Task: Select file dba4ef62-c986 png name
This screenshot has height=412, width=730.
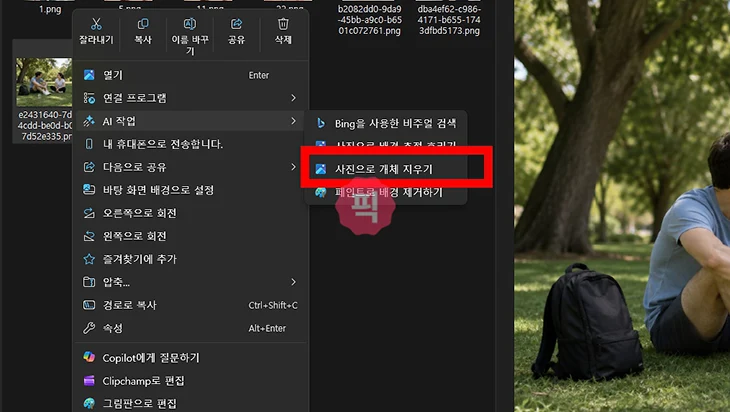Action: coord(449,20)
